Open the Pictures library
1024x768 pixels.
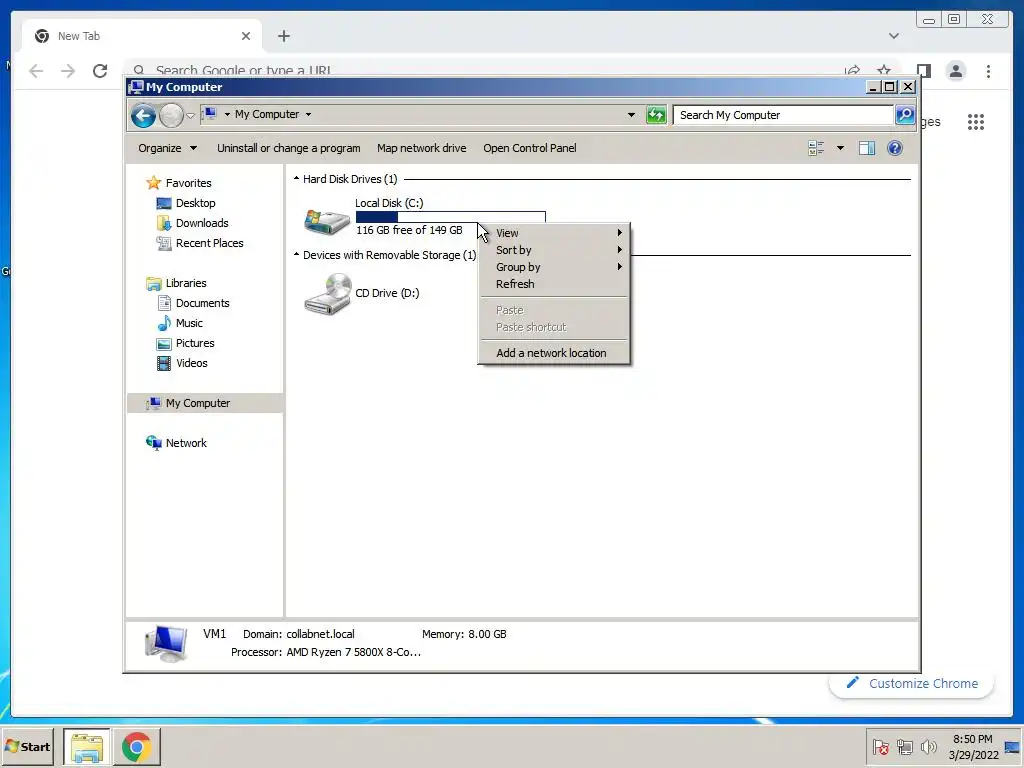tap(195, 343)
